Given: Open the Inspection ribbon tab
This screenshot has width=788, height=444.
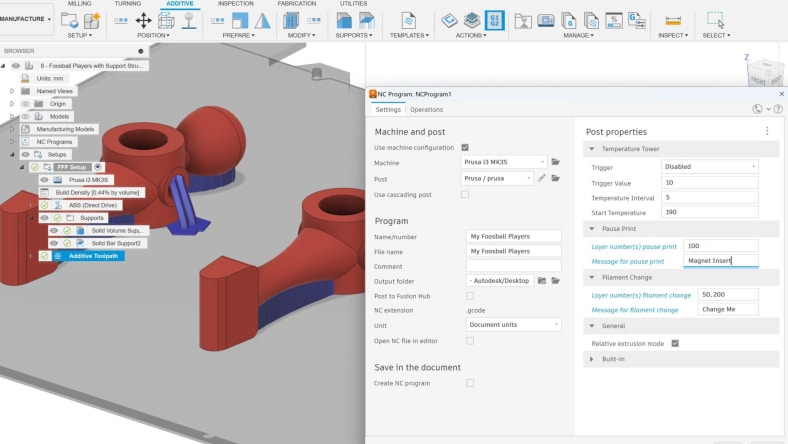Looking at the screenshot, I should click(236, 4).
